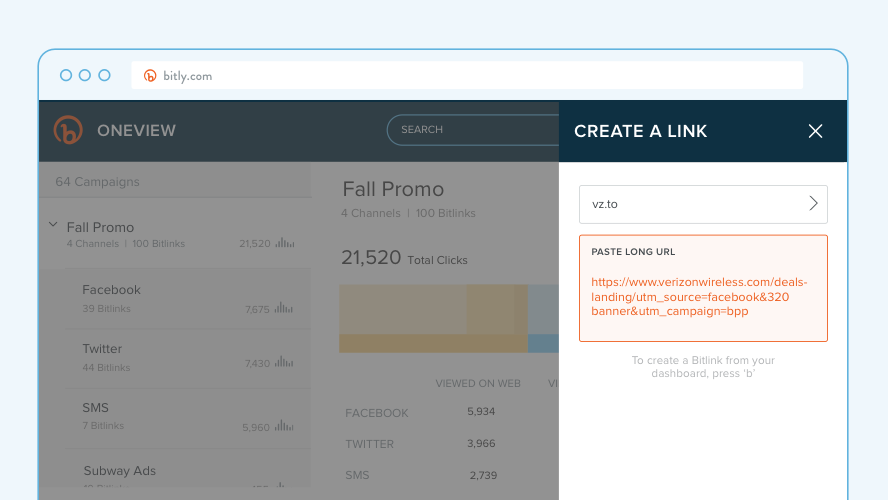Image resolution: width=888 pixels, height=500 pixels.
Task: Open the vz.to domain selector
Action: pos(703,204)
